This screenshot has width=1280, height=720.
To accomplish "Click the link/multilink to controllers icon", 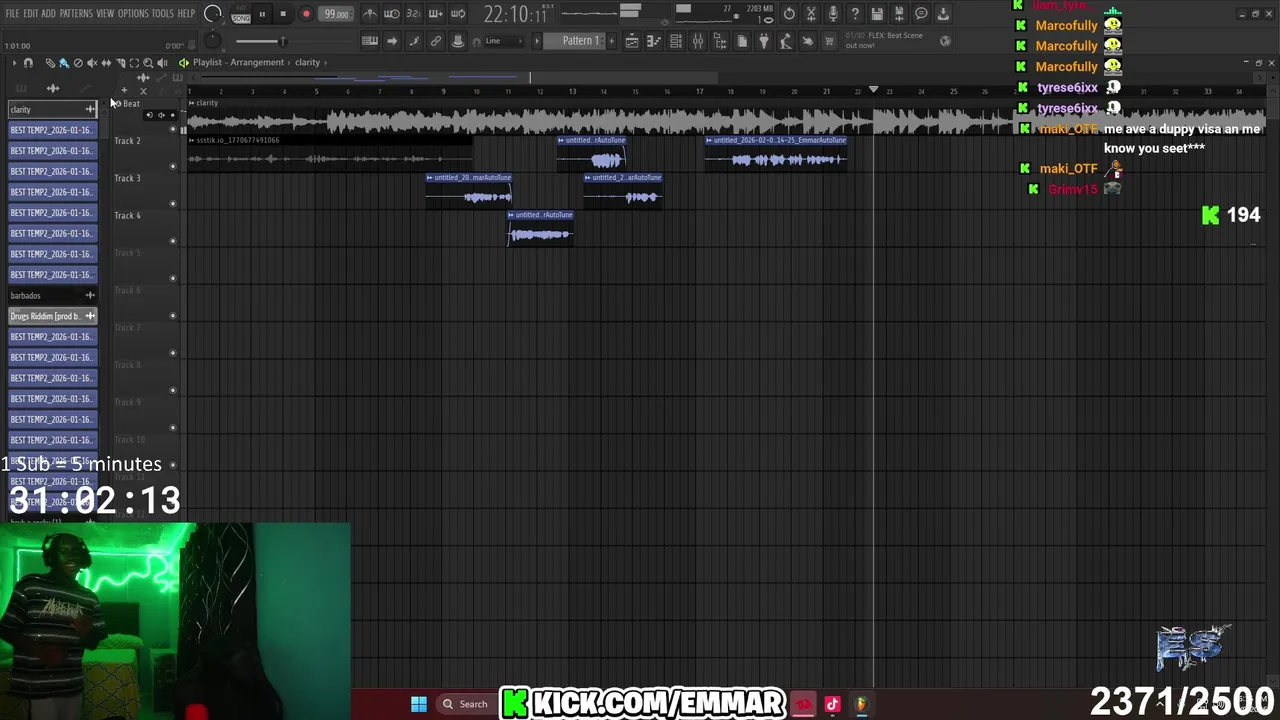I will [436, 41].
